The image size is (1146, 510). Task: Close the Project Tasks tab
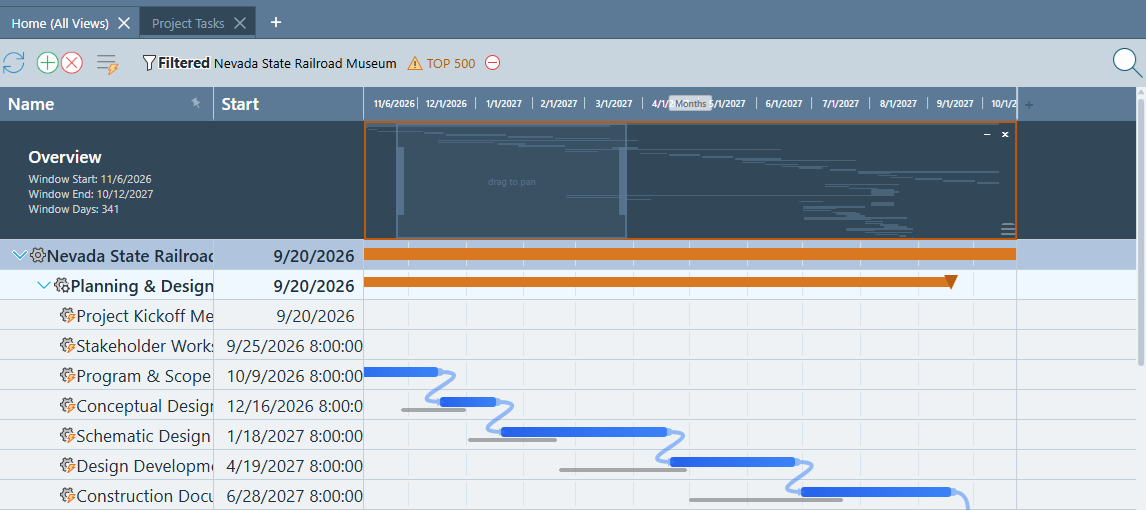tap(240, 23)
